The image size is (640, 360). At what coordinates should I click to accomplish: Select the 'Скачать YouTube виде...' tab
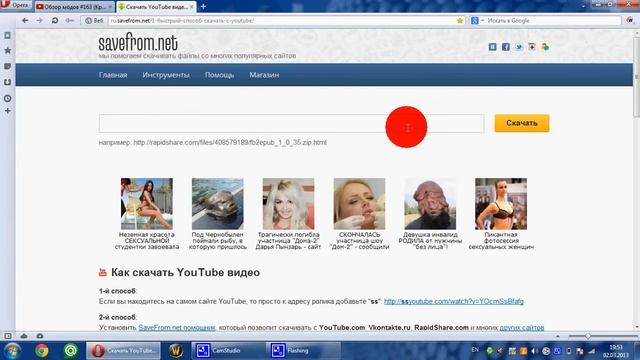click(x=156, y=7)
